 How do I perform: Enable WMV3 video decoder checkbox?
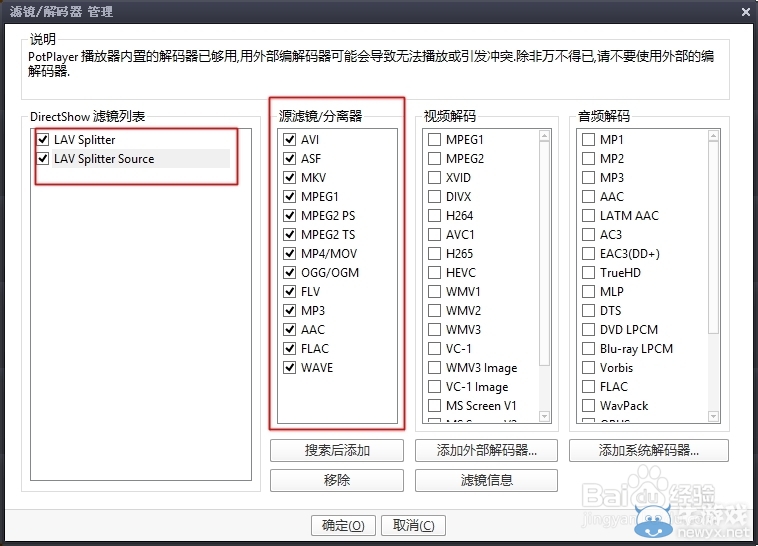click(435, 330)
